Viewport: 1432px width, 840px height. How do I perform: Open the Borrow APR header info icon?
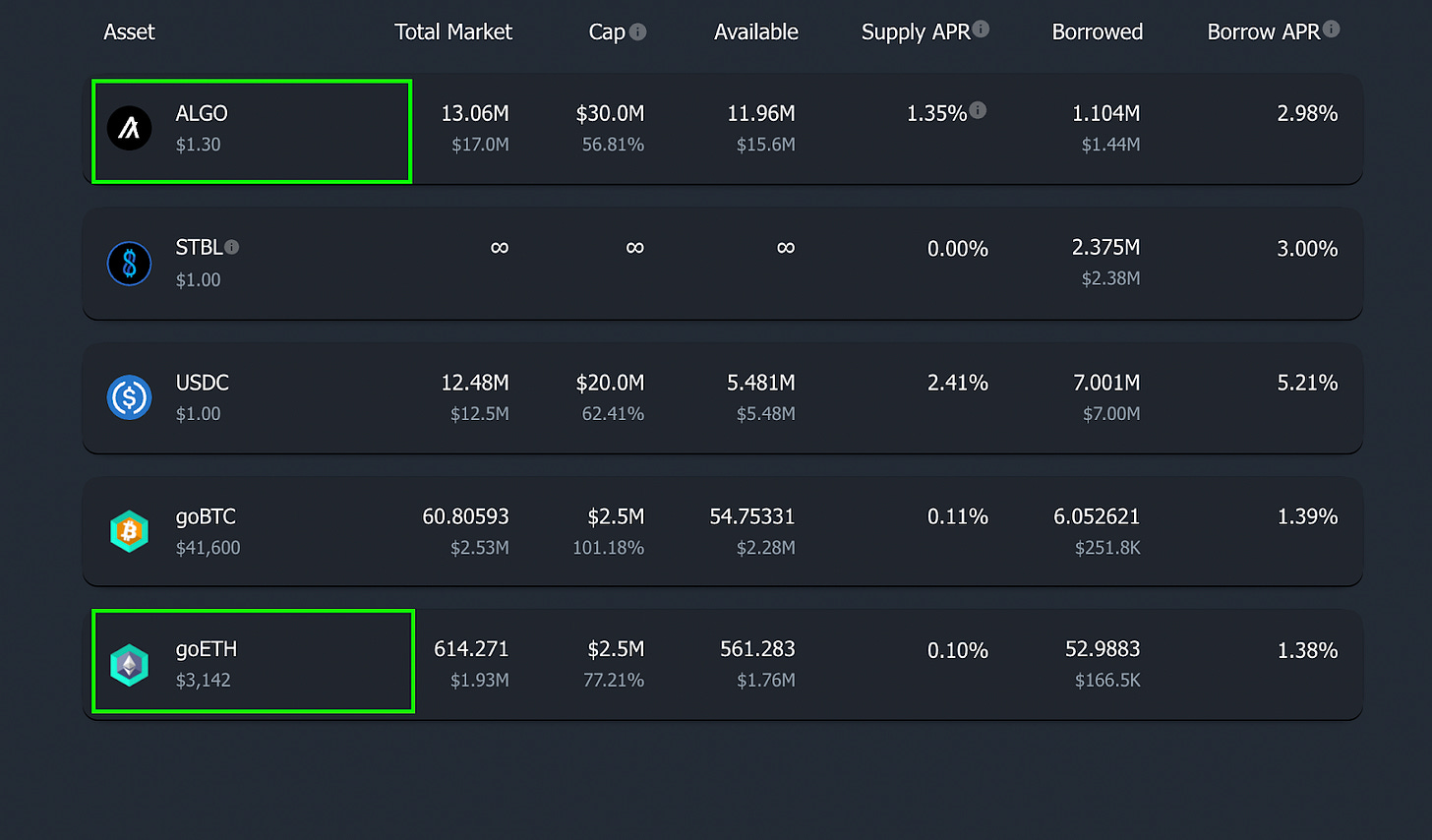[1332, 29]
